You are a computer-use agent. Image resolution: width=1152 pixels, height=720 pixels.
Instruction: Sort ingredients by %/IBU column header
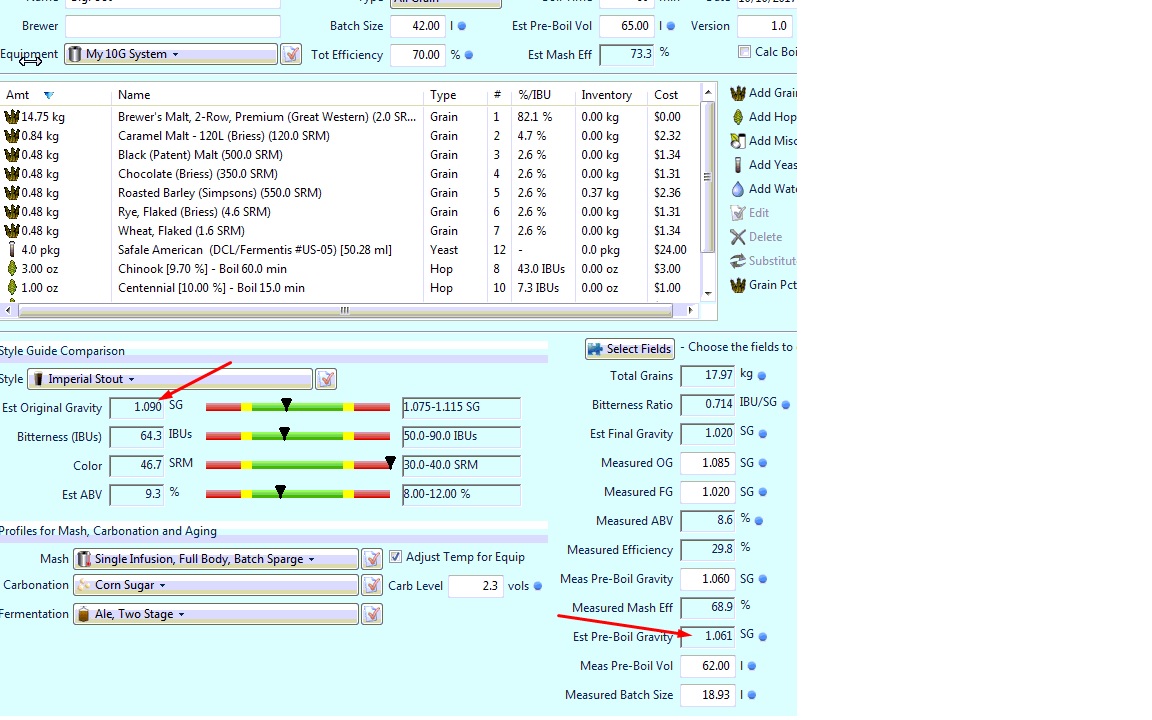point(534,95)
